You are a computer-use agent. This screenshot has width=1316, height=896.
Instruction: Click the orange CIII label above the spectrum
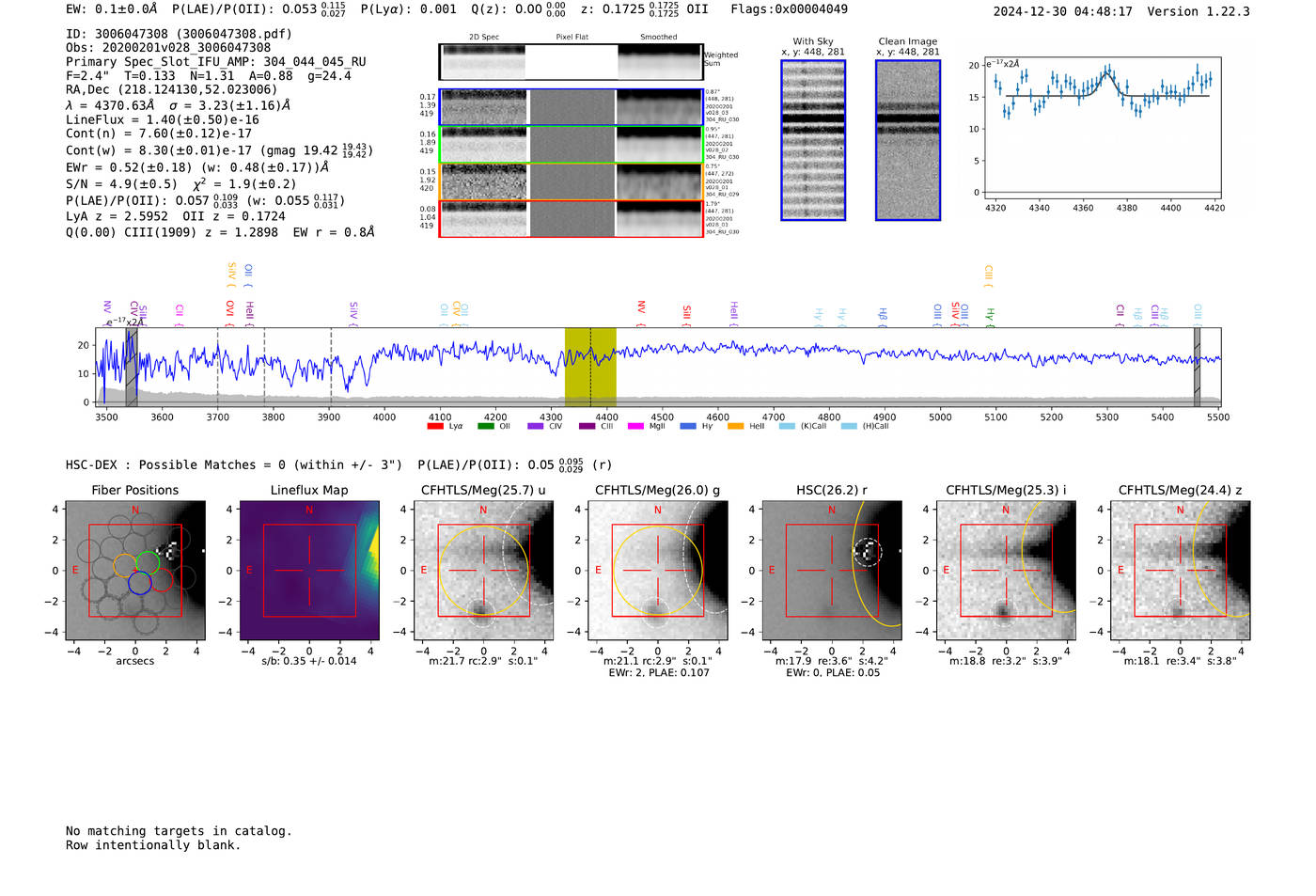coord(988,276)
